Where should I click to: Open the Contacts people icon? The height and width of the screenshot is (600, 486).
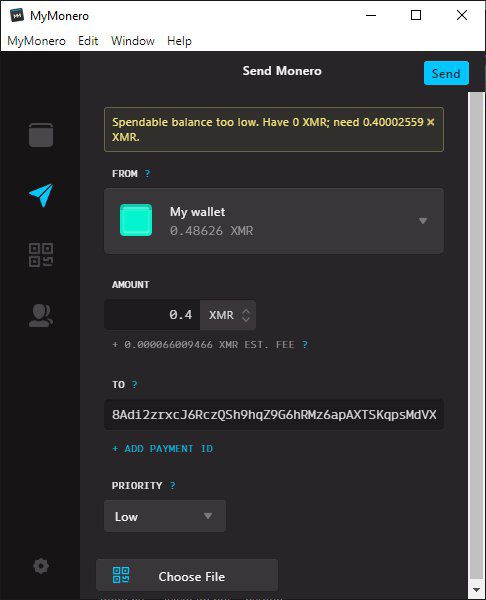[41, 316]
